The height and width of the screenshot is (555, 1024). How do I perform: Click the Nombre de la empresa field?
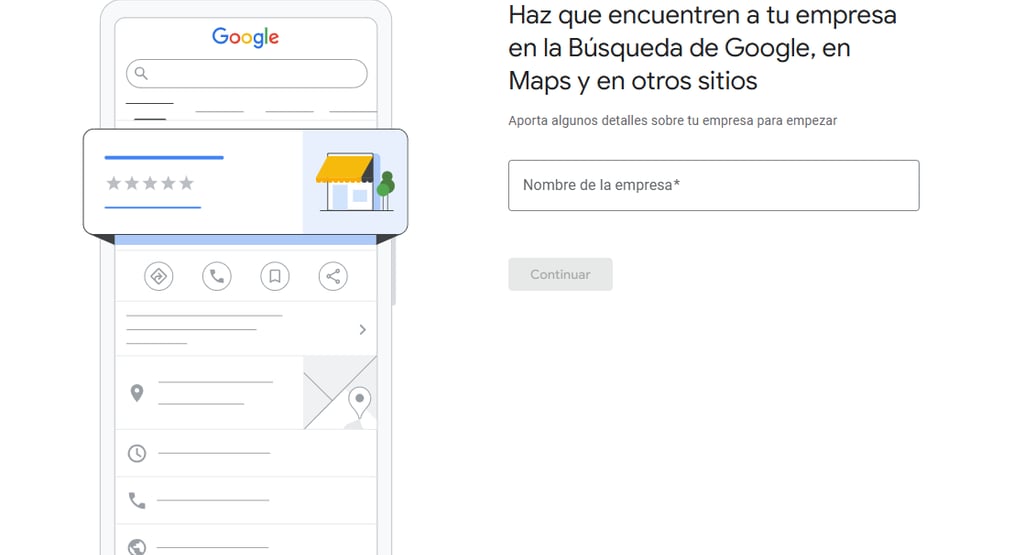(714, 185)
